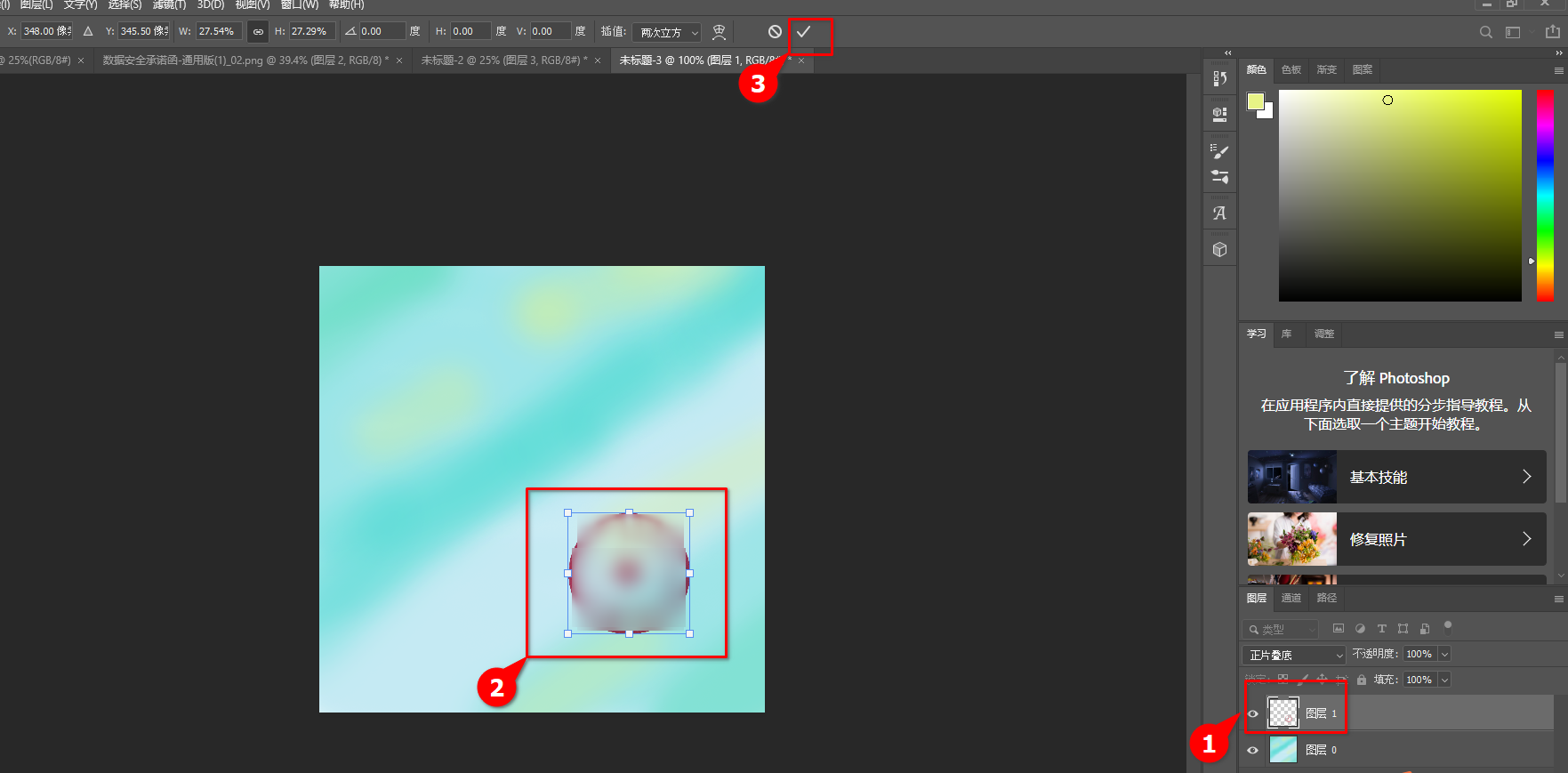Expand the 不透明度 opacity dropdown arrow
Image resolution: width=1568 pixels, height=773 pixels.
click(1444, 655)
